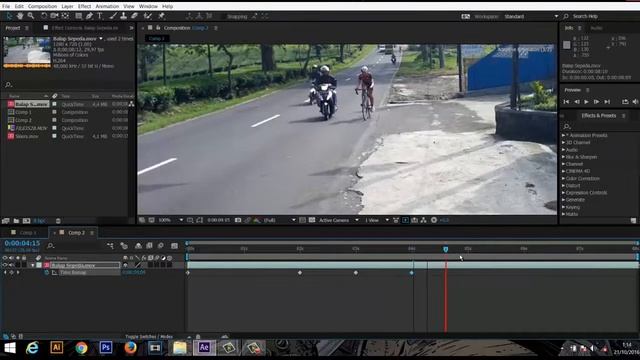The height and width of the screenshot is (360, 640).
Task: Select the Horizontal Type tool
Action: click(x=100, y=16)
